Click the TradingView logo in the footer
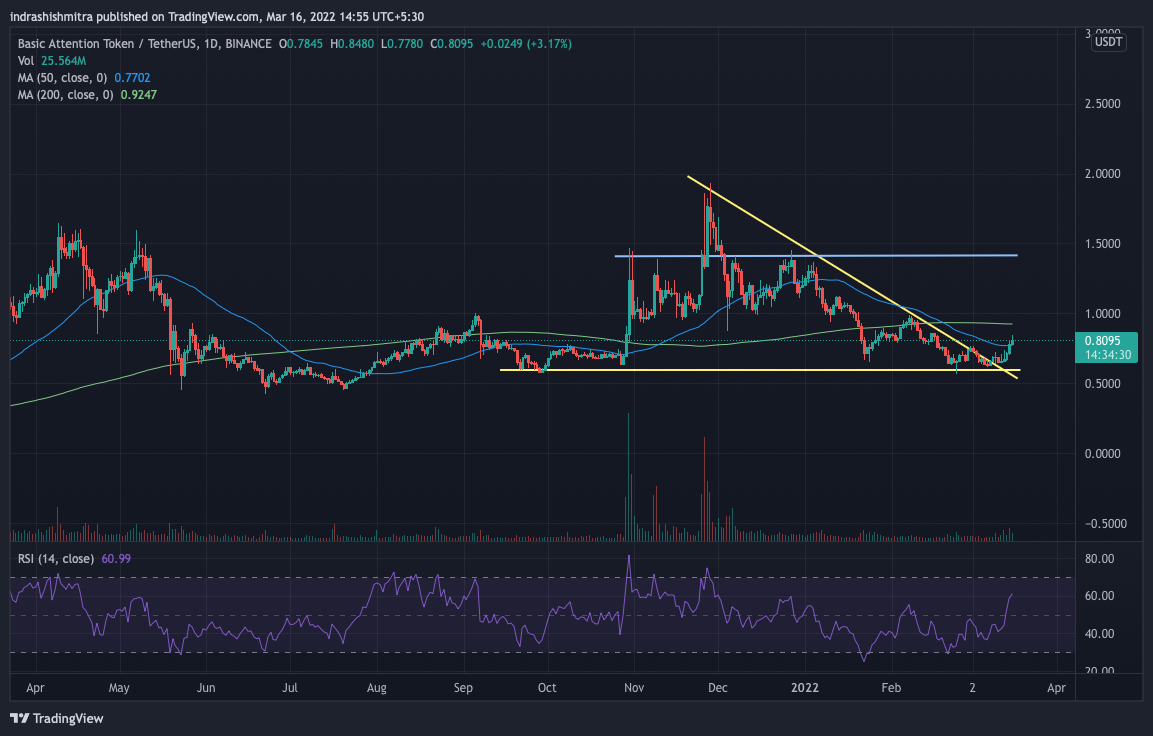This screenshot has width=1153, height=736. [x=57, y=718]
